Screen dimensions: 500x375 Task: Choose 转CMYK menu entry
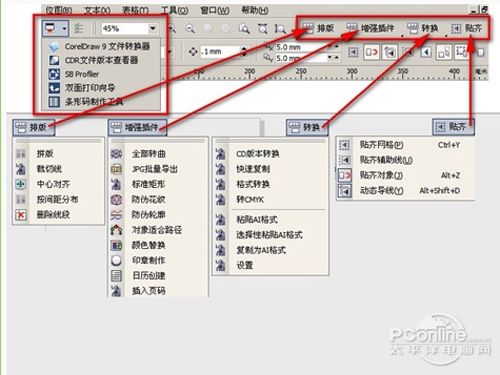click(270, 199)
